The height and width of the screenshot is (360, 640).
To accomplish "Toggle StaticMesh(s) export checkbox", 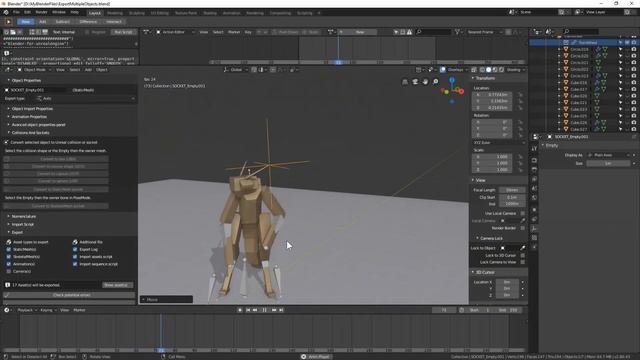I will (9, 249).
